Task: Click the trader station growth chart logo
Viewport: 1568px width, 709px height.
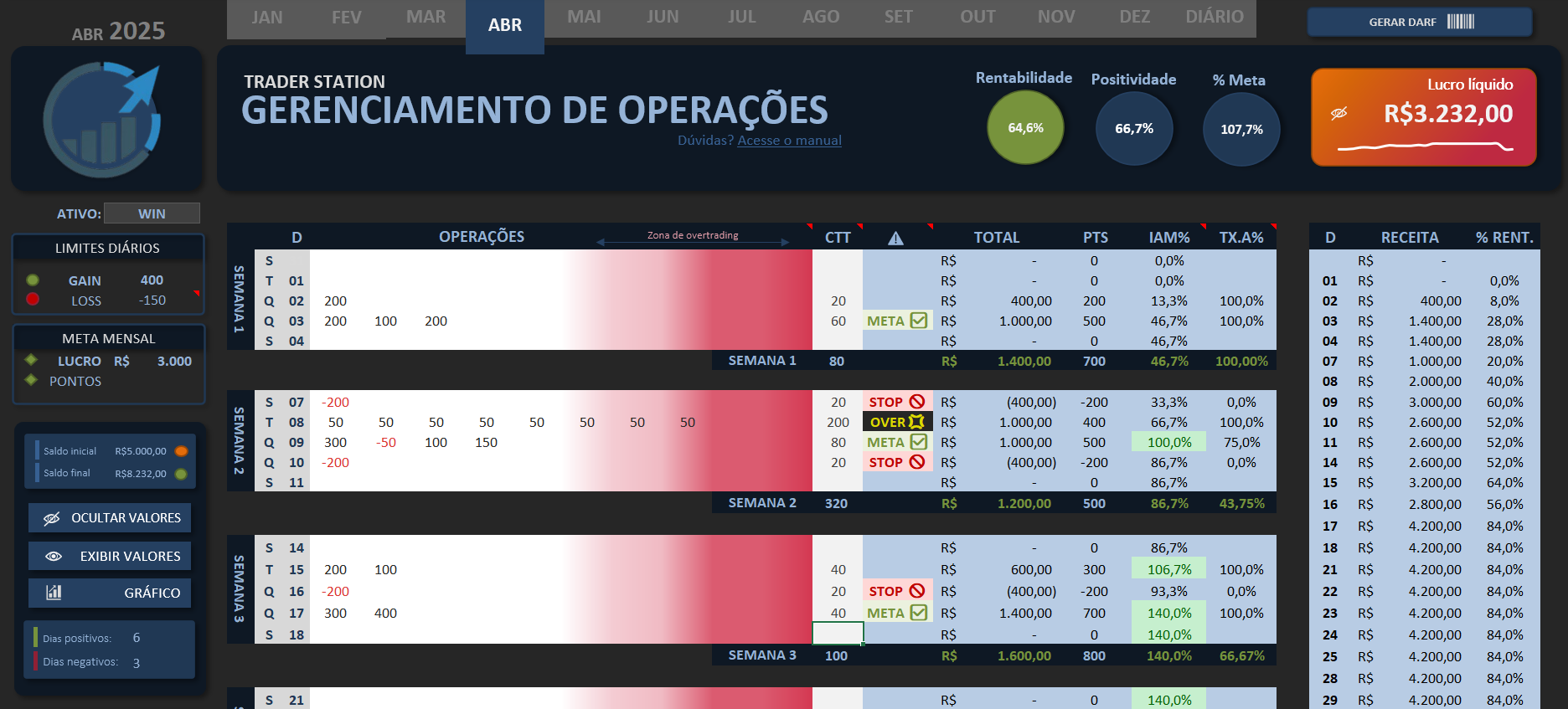Action: pyautogui.click(x=102, y=120)
